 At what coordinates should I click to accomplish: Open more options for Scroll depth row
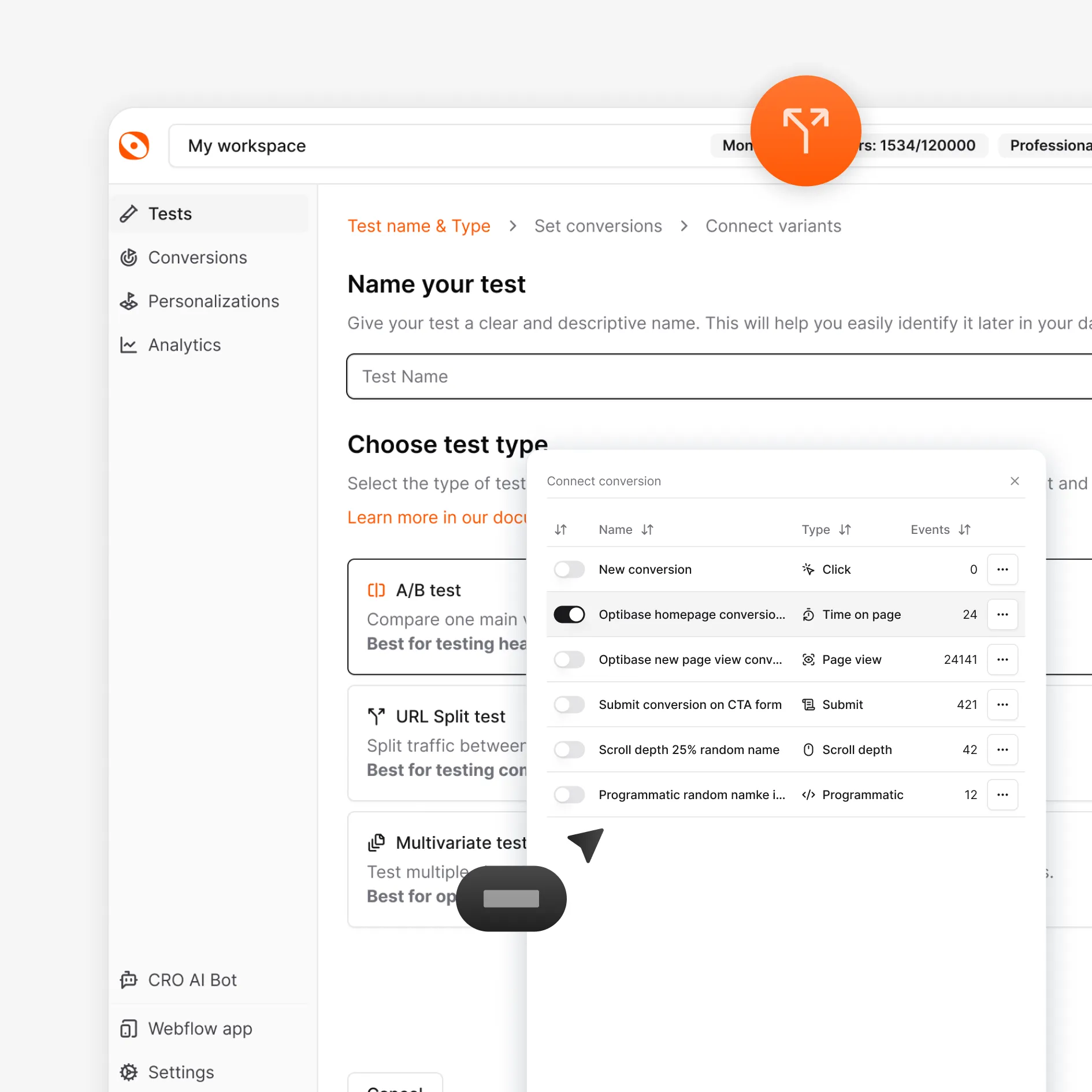click(1002, 749)
